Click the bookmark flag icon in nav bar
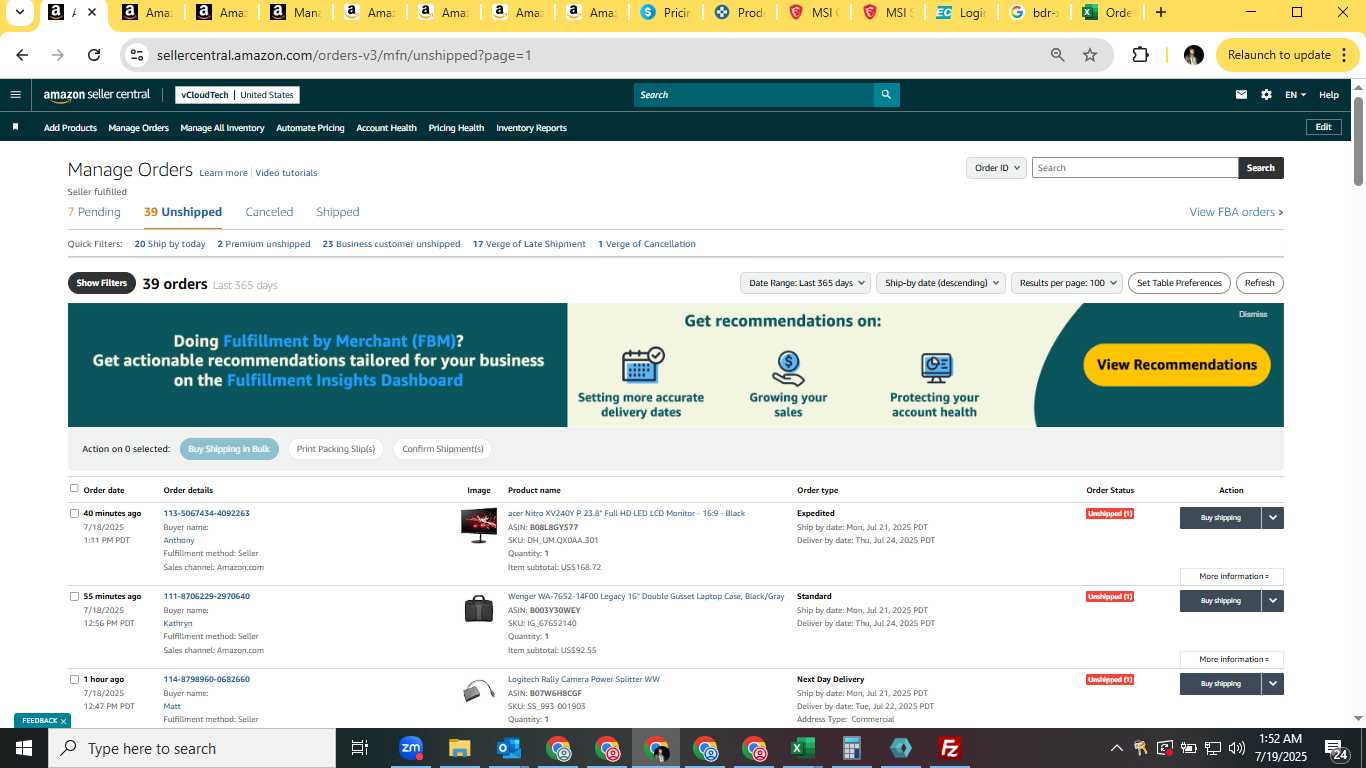 click(x=15, y=127)
